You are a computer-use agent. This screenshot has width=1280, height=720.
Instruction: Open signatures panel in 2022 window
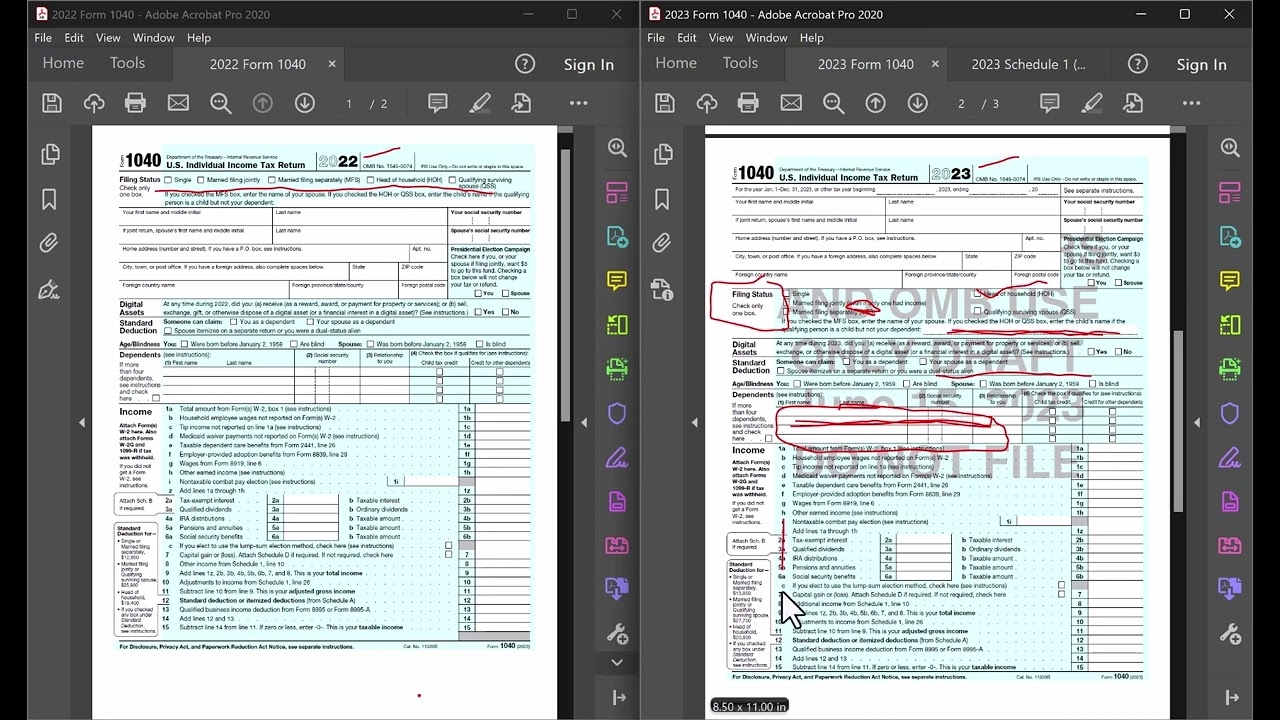click(49, 290)
